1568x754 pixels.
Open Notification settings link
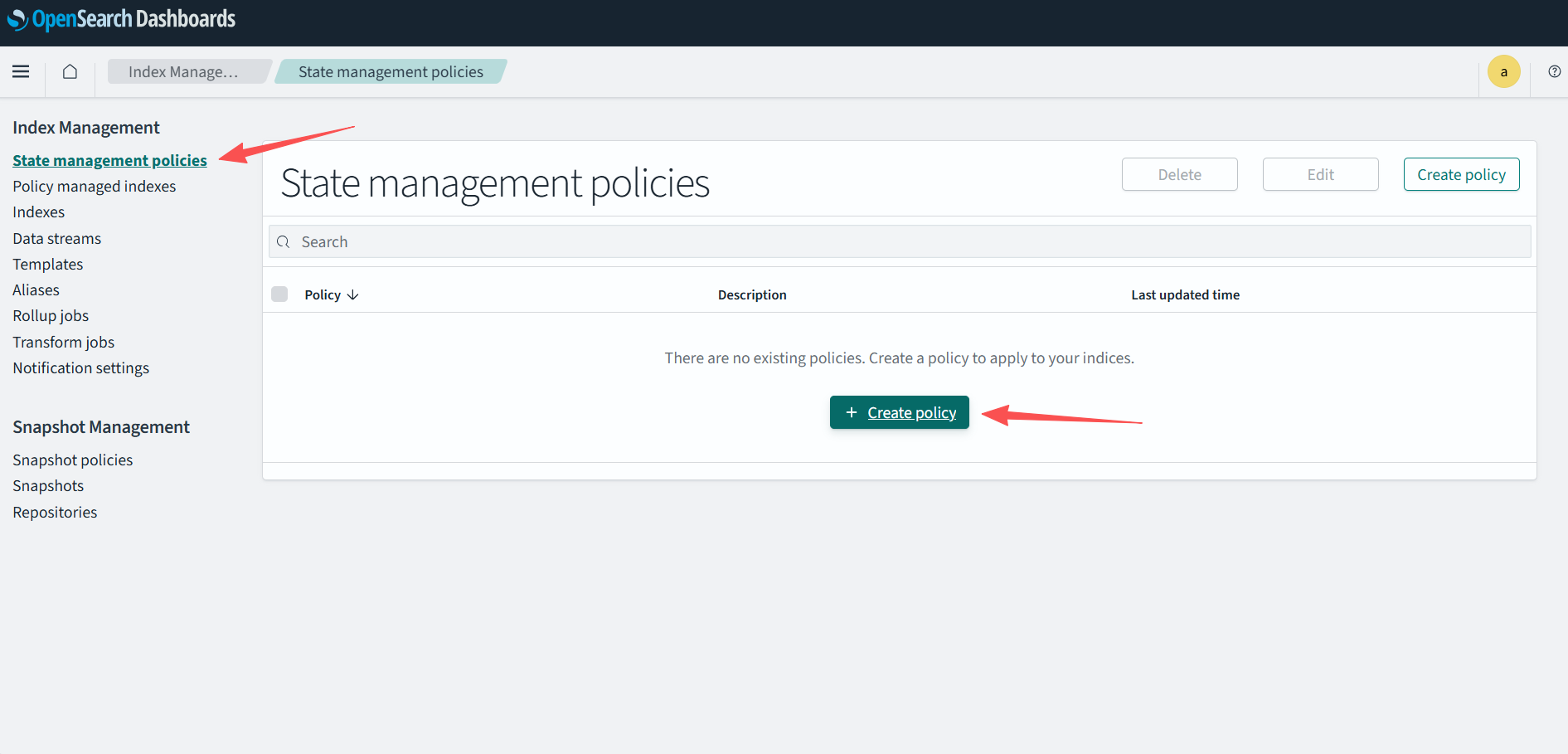(81, 368)
